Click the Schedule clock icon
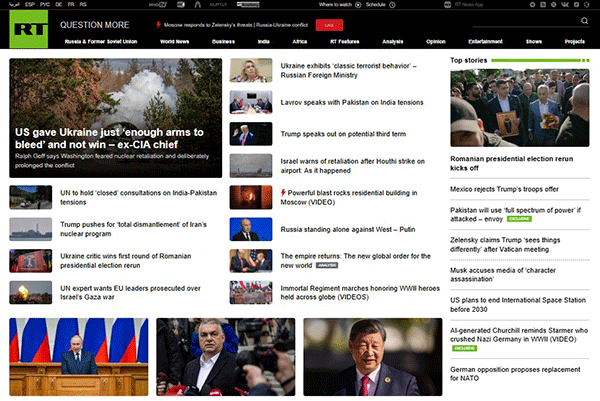This screenshot has height=401, width=600. click(x=392, y=5)
